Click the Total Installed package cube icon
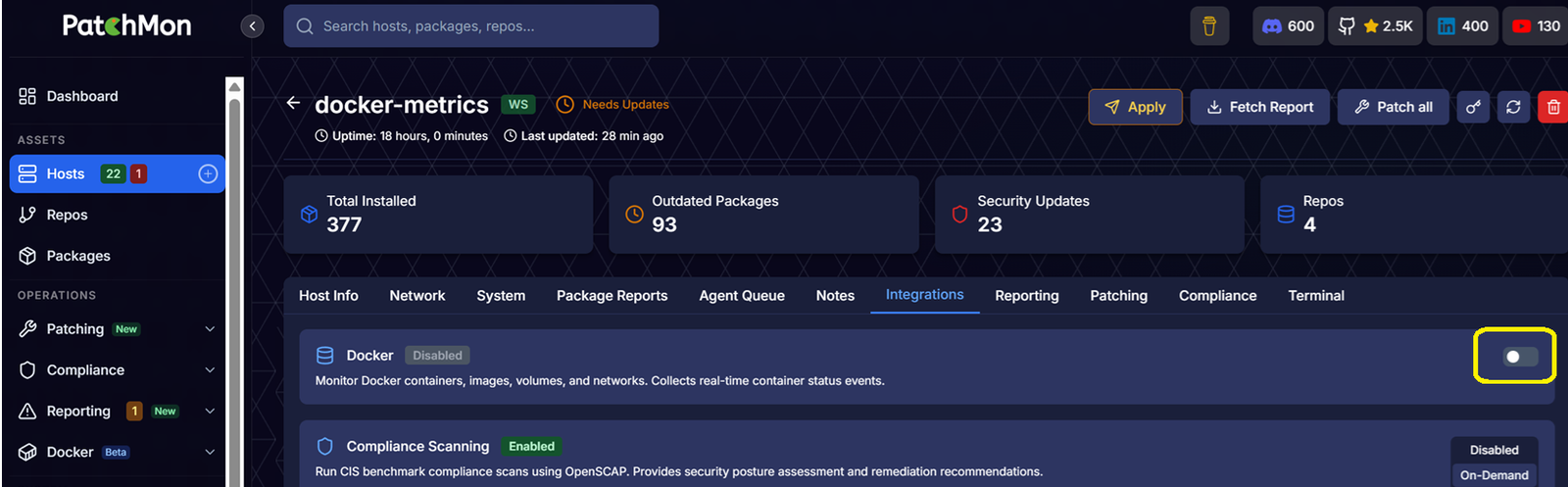This screenshot has height=487, width=1568. pyautogui.click(x=309, y=214)
